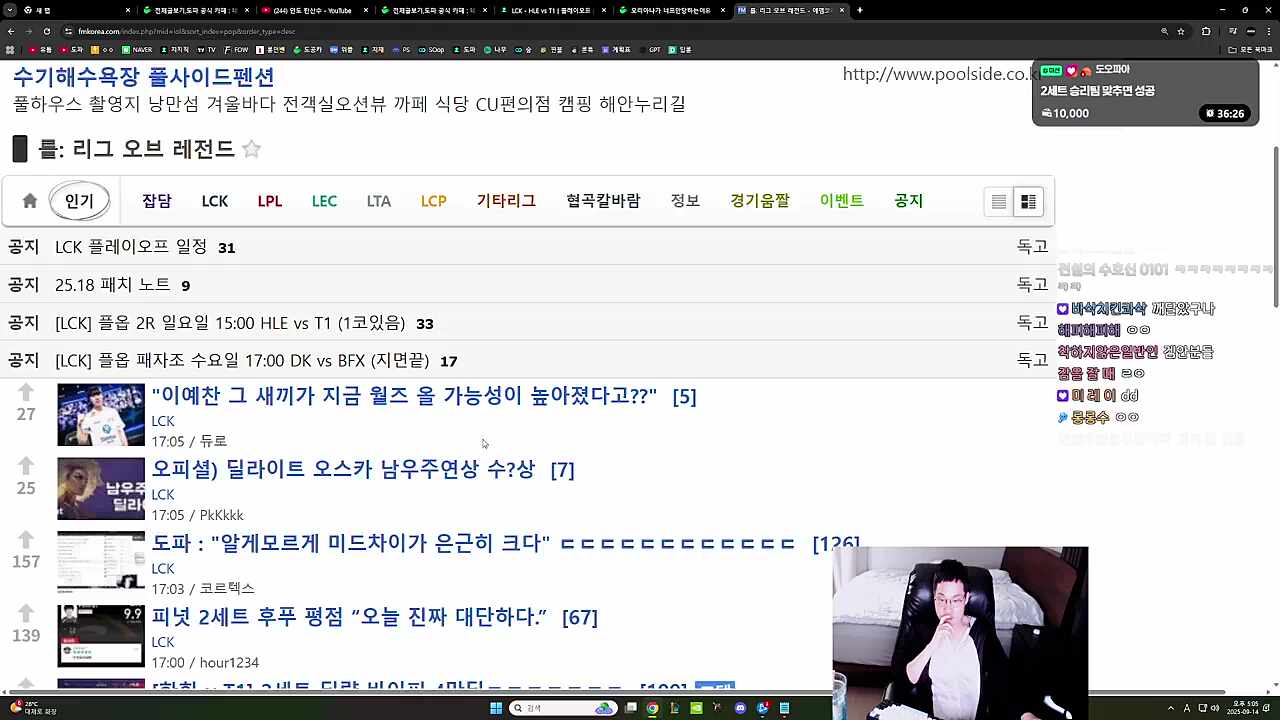
Task: Open GPT bookmark
Action: pos(650,49)
